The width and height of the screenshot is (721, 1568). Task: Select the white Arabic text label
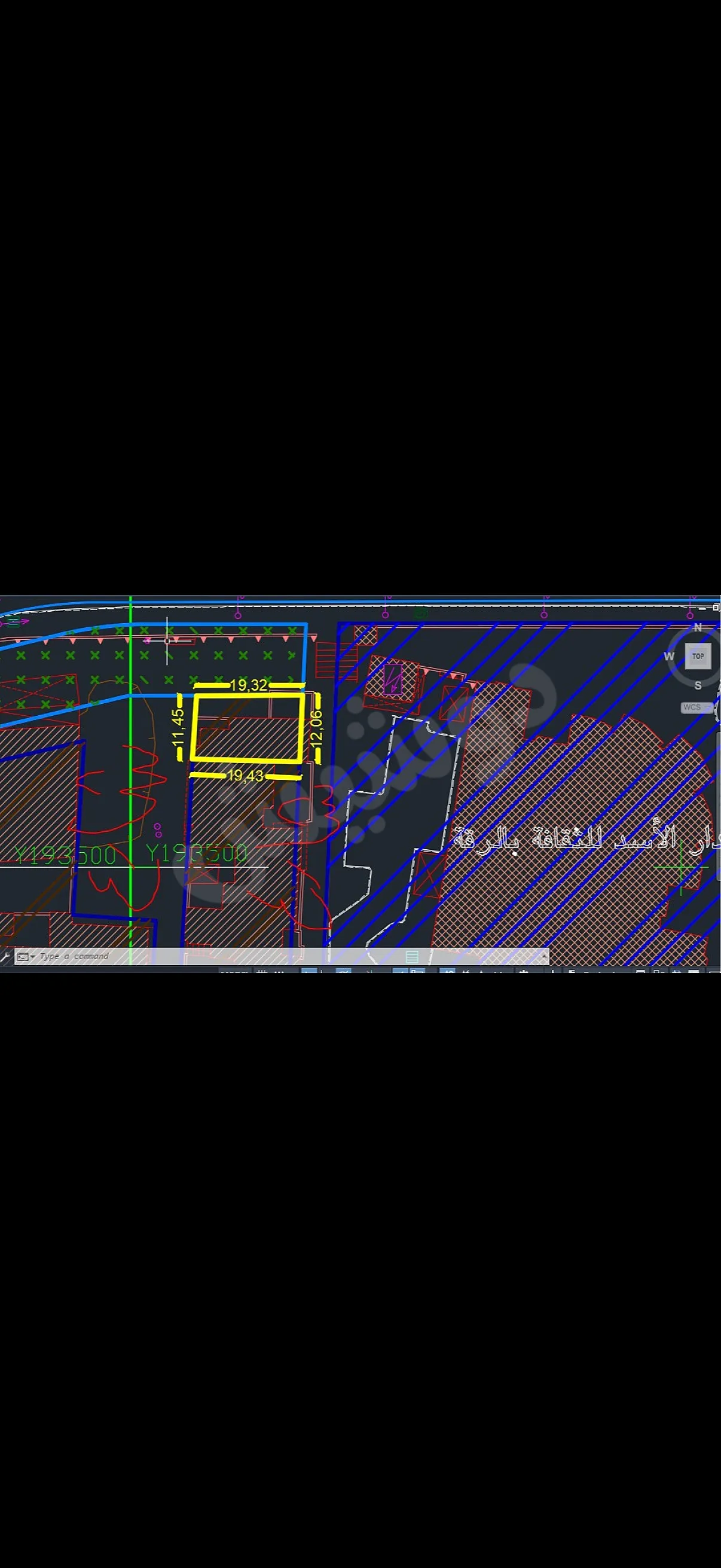click(x=587, y=840)
